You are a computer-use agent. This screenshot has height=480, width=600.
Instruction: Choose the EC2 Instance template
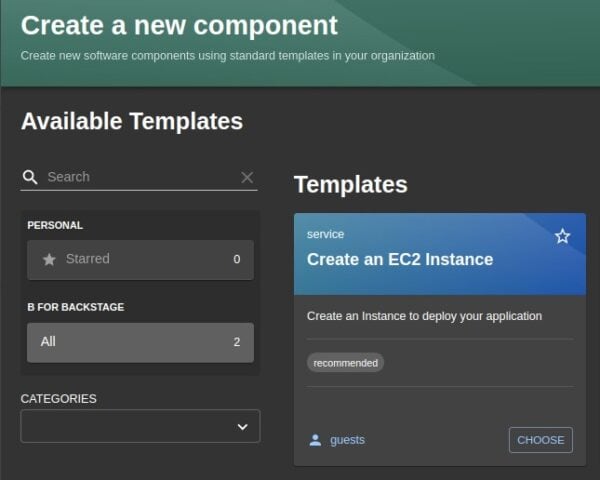click(540, 440)
